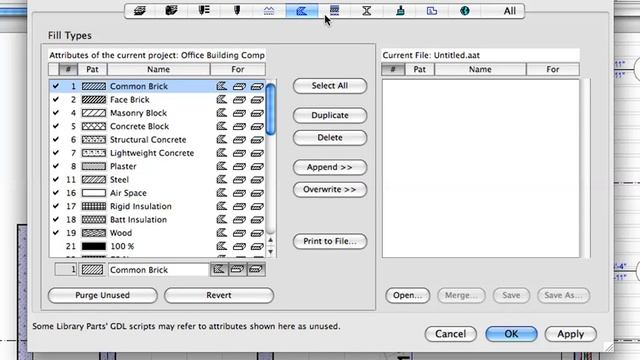Toggle checkmark for Steel row

(56, 180)
